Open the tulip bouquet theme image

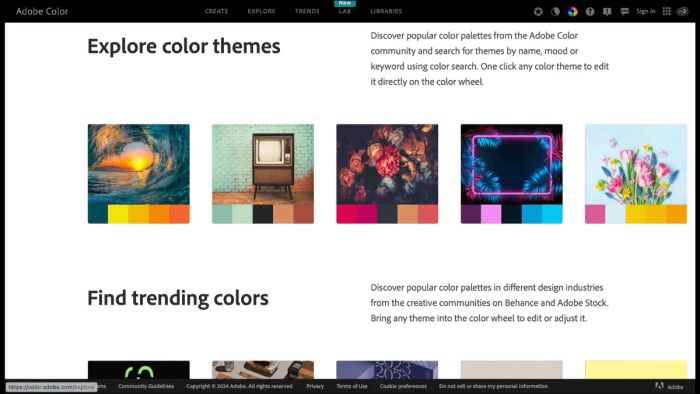(x=636, y=164)
